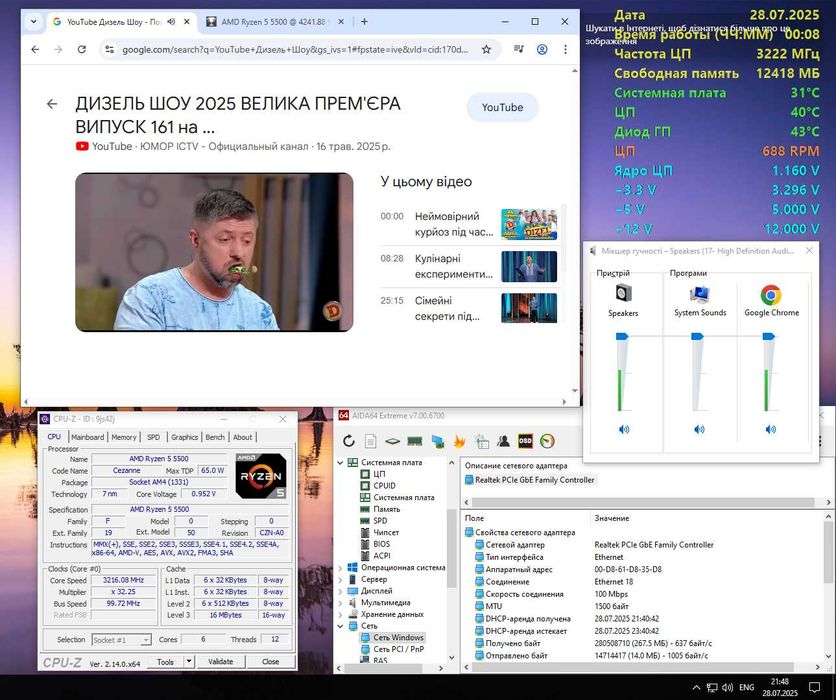This screenshot has height=700, width=836.
Task: Click the AIDA64 memory module toolbar icon
Action: tap(414, 441)
